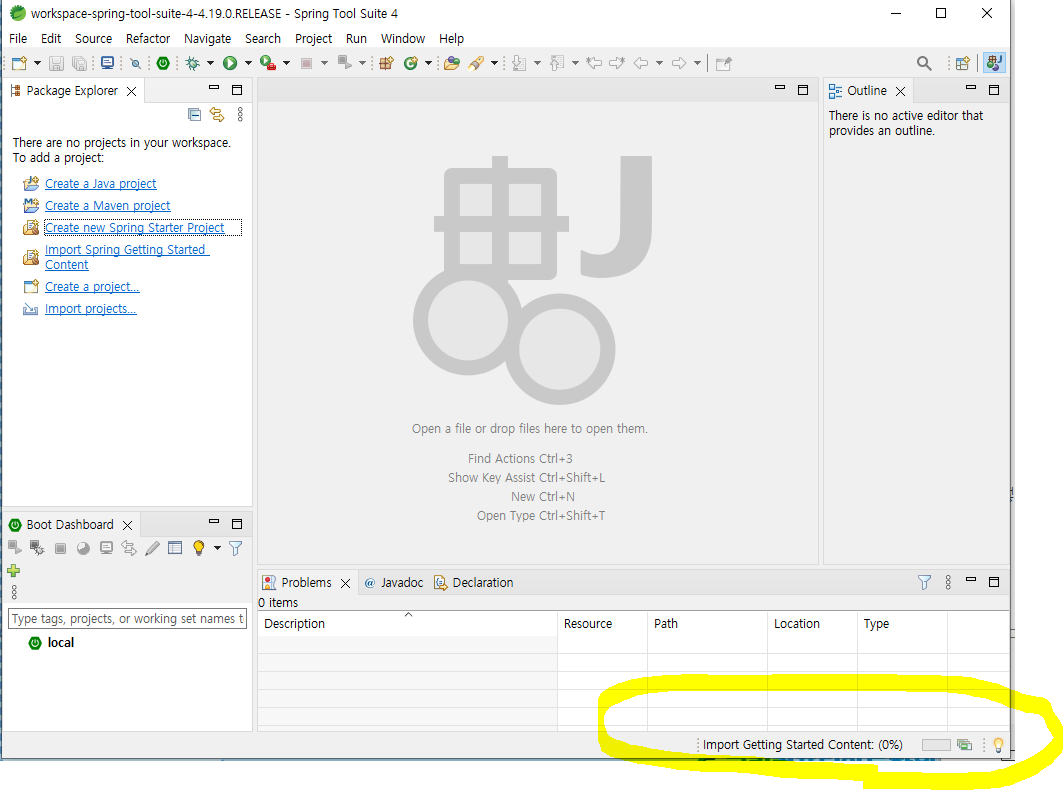Click the green Spring Boot relaunch icon

pyautogui.click(x=163, y=63)
